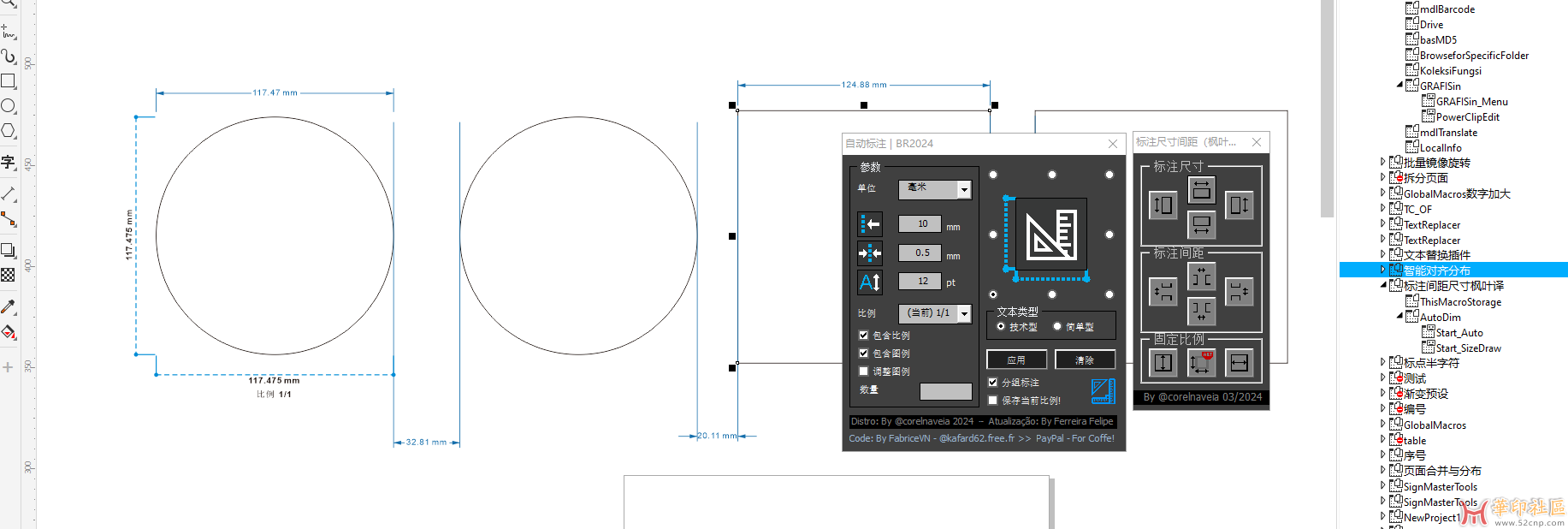The width and height of the screenshot is (1568, 529).
Task: Click the top width icon in 标注尺寸
Action: 1201,190
